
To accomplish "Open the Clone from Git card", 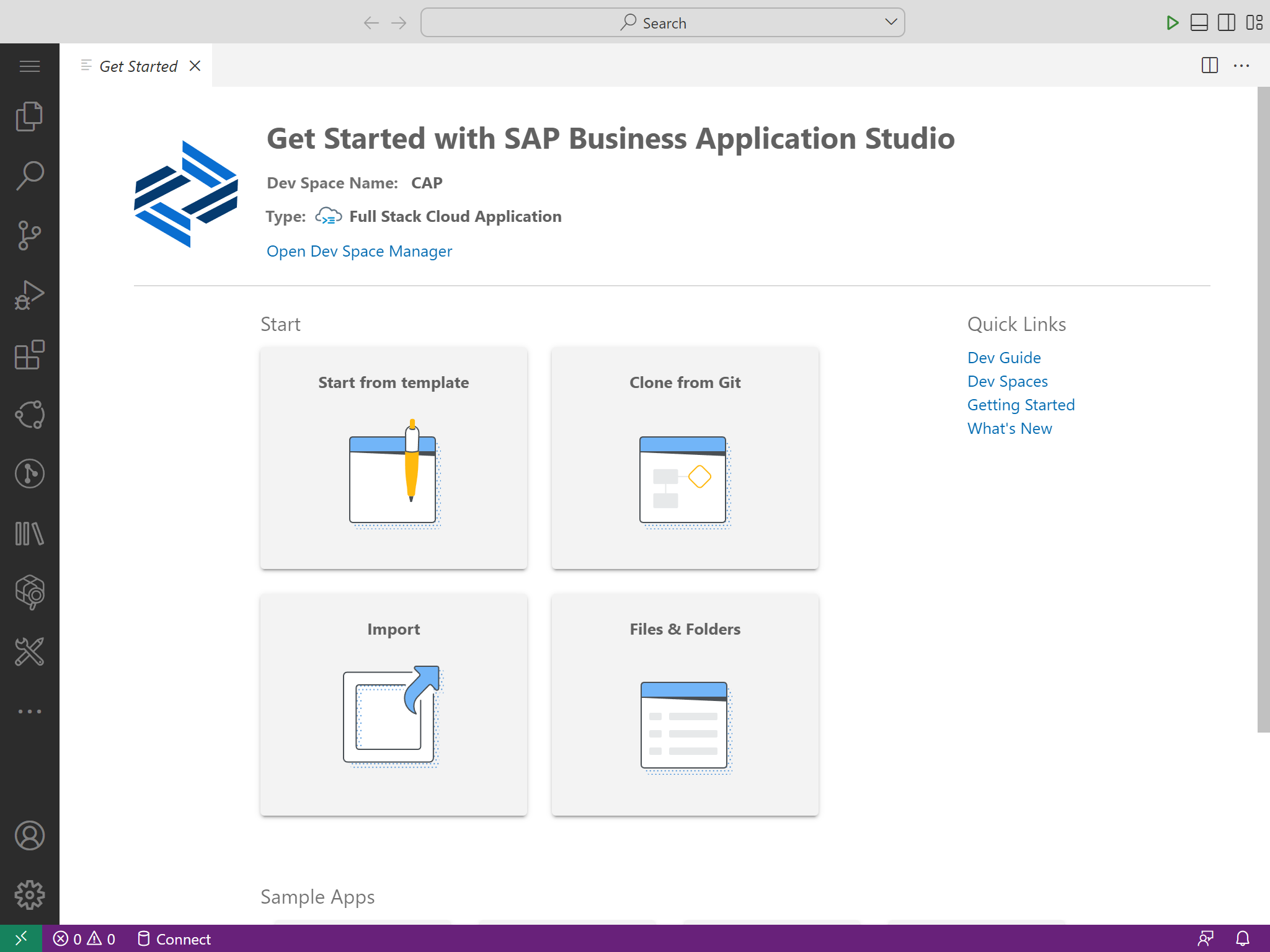I will (x=685, y=457).
